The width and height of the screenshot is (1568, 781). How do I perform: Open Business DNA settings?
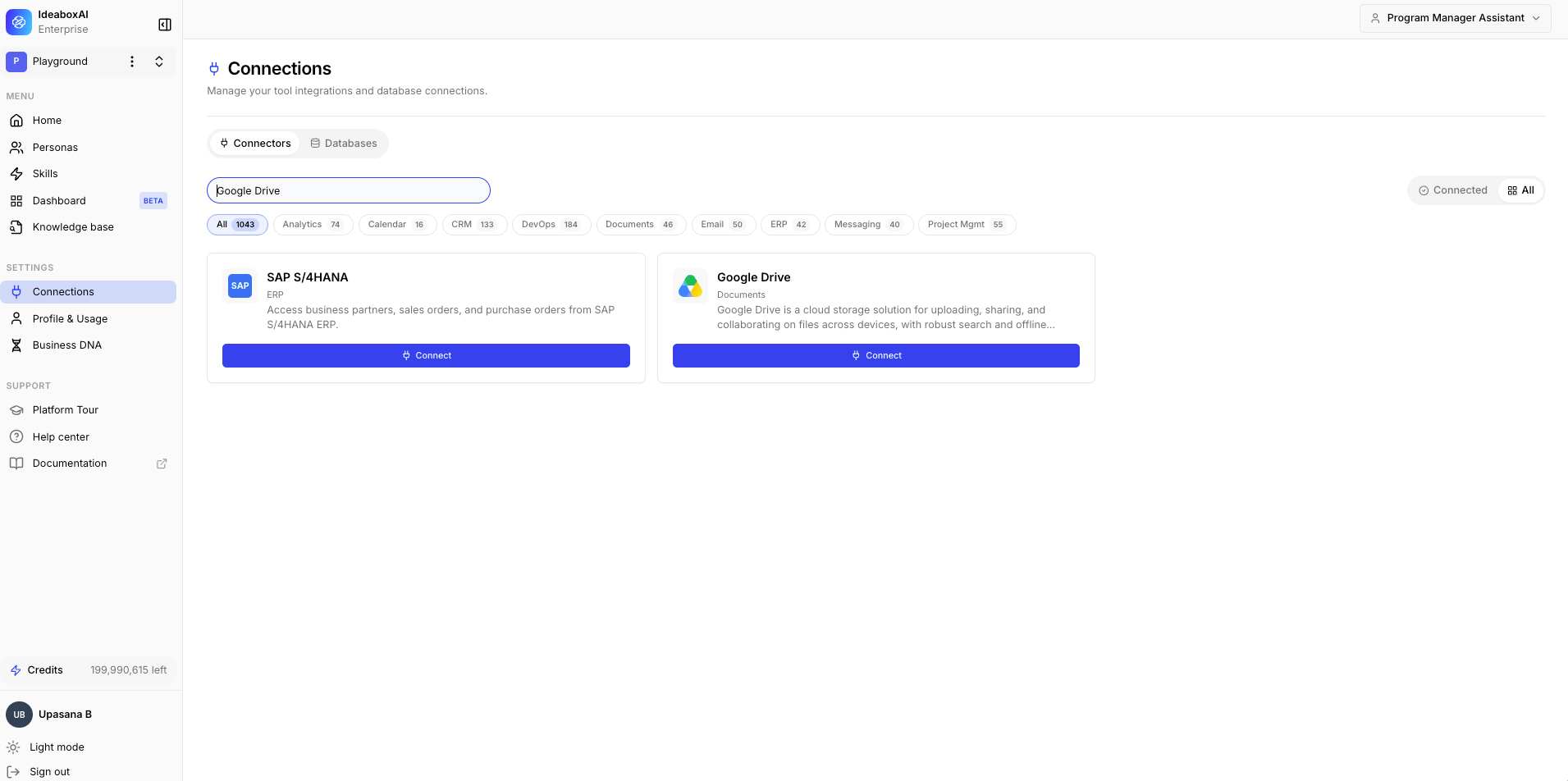coord(89,345)
